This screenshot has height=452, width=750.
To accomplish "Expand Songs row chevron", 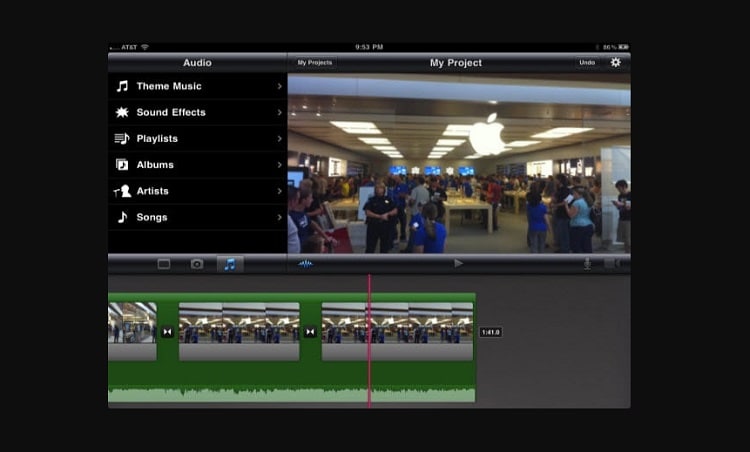I will coord(279,217).
